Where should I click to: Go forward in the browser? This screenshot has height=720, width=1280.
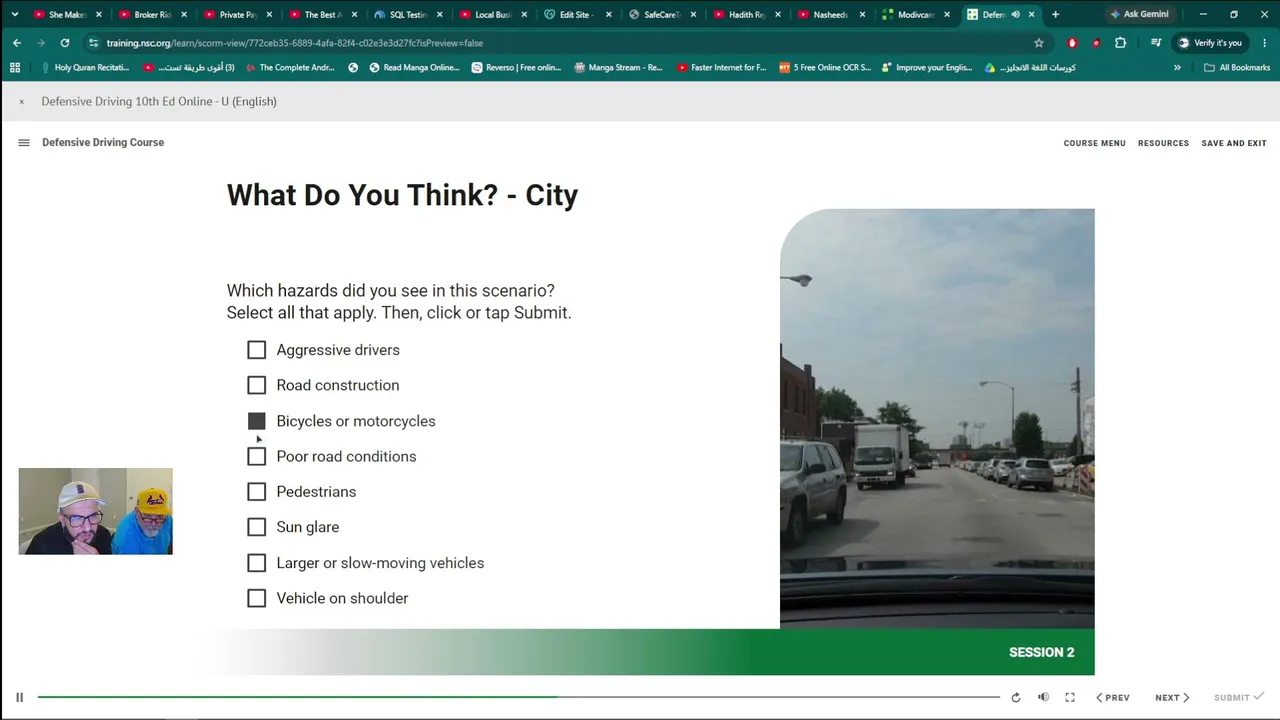tap(41, 43)
